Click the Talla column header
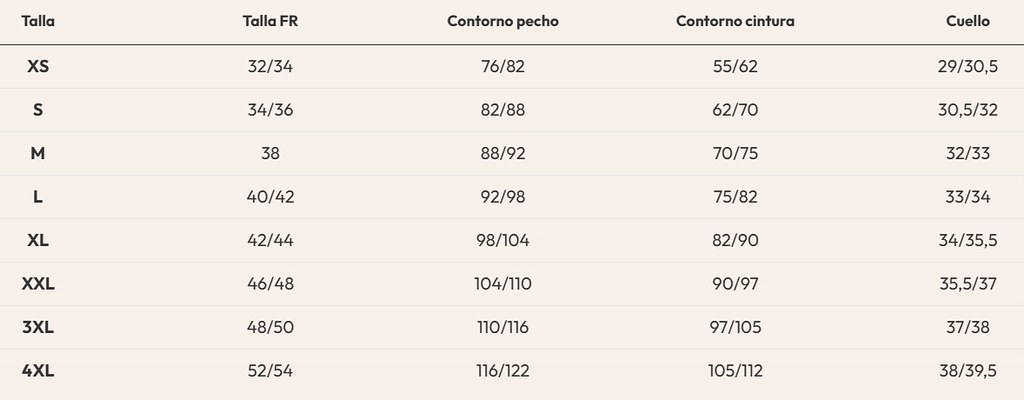 38,21
